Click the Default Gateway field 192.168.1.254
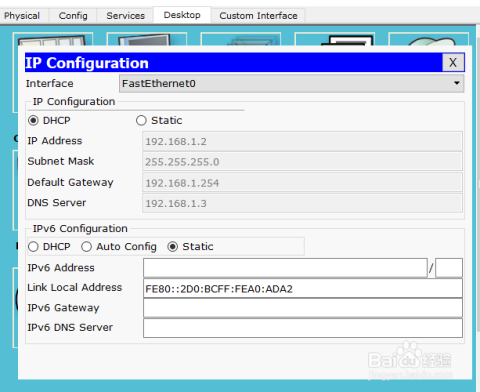This screenshot has width=480, height=392. coord(302,183)
